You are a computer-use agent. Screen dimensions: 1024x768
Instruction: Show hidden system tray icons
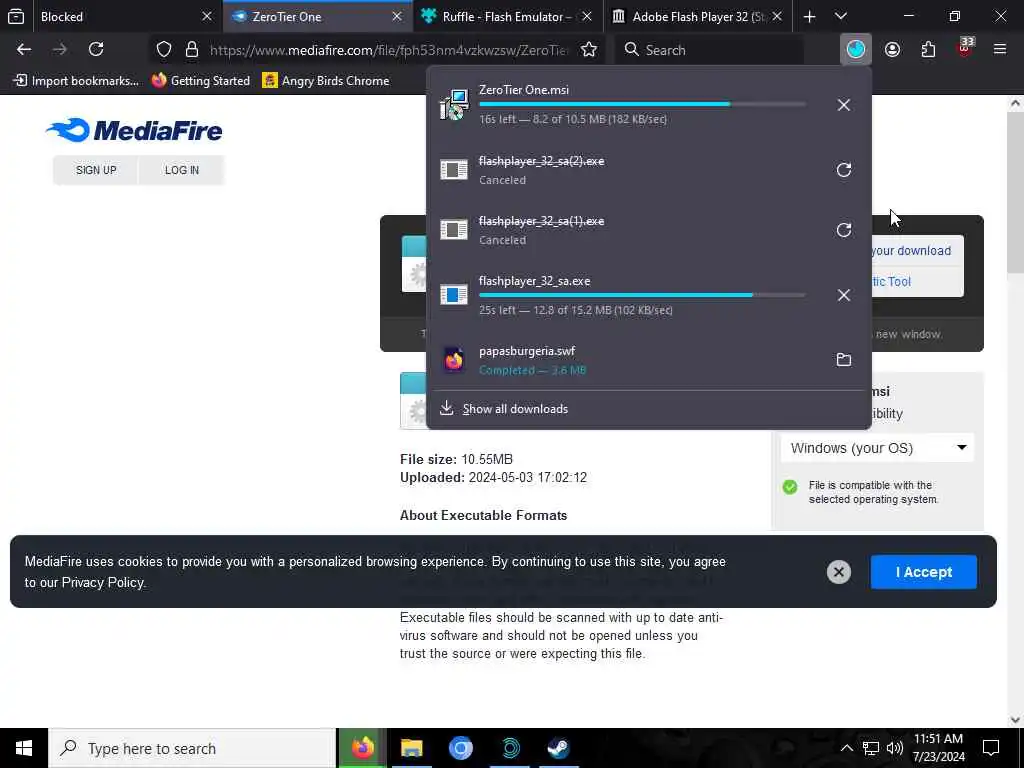(846, 748)
